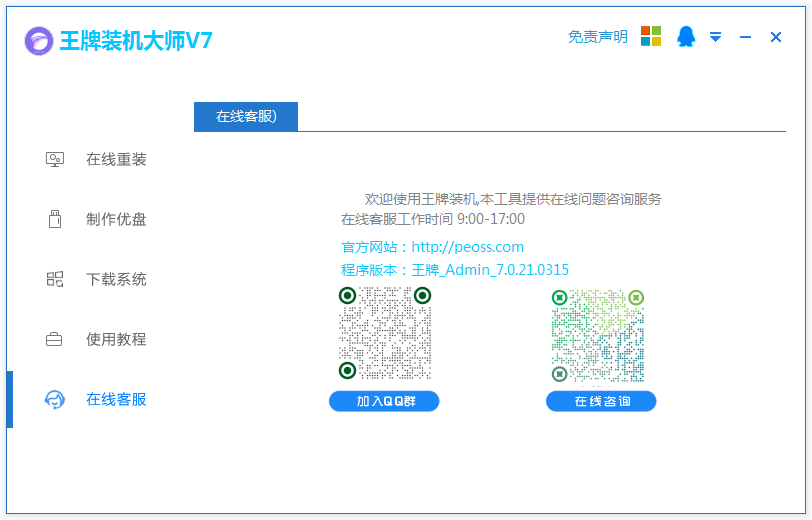Screen dimensions: 812x520
Task: Click the 下载系统 grid icon
Action: click(55, 279)
